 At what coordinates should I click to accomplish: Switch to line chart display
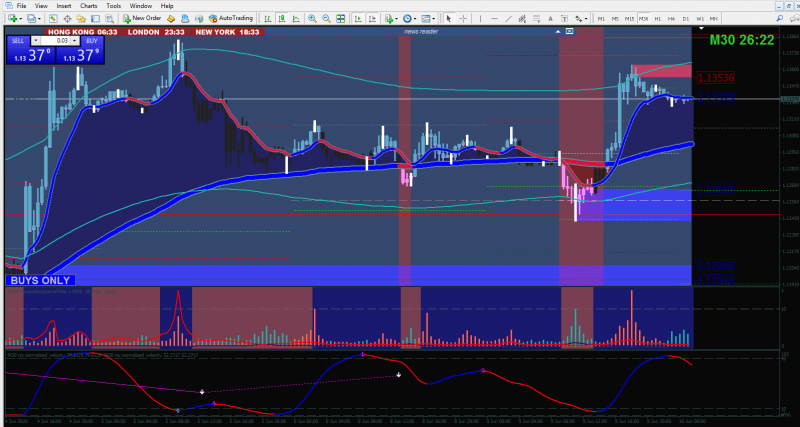(x=295, y=18)
